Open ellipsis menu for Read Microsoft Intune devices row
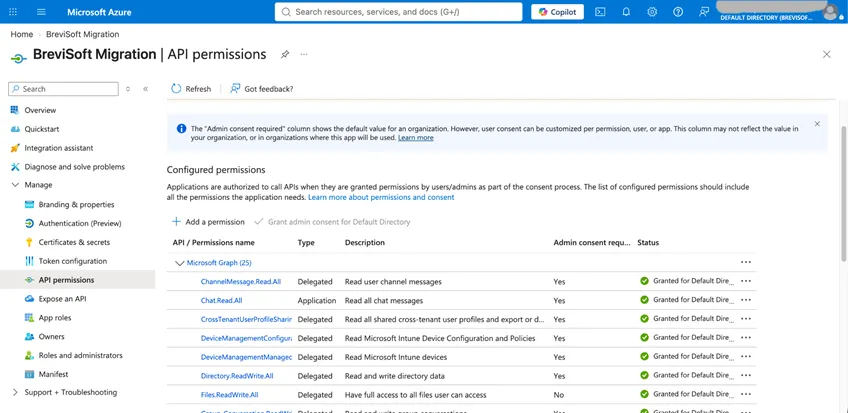848x413 pixels. [x=746, y=356]
